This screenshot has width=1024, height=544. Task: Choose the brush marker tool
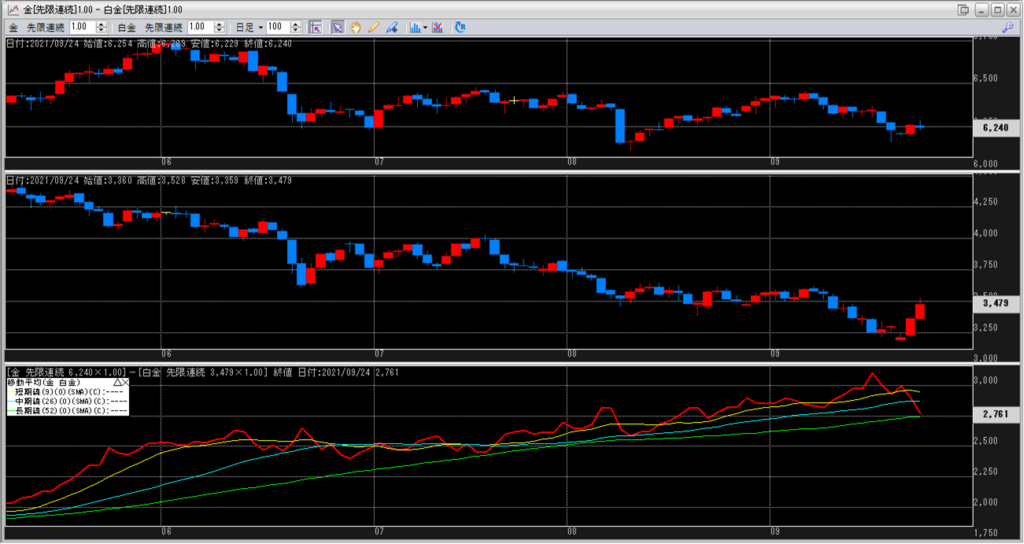tap(391, 26)
